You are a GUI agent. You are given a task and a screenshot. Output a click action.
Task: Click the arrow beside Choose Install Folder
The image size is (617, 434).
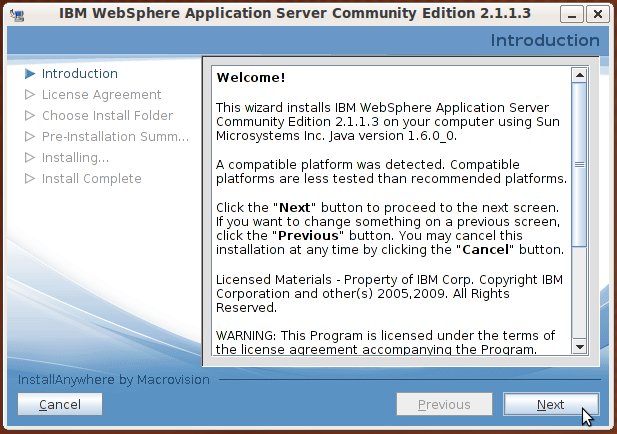[x=30, y=116]
